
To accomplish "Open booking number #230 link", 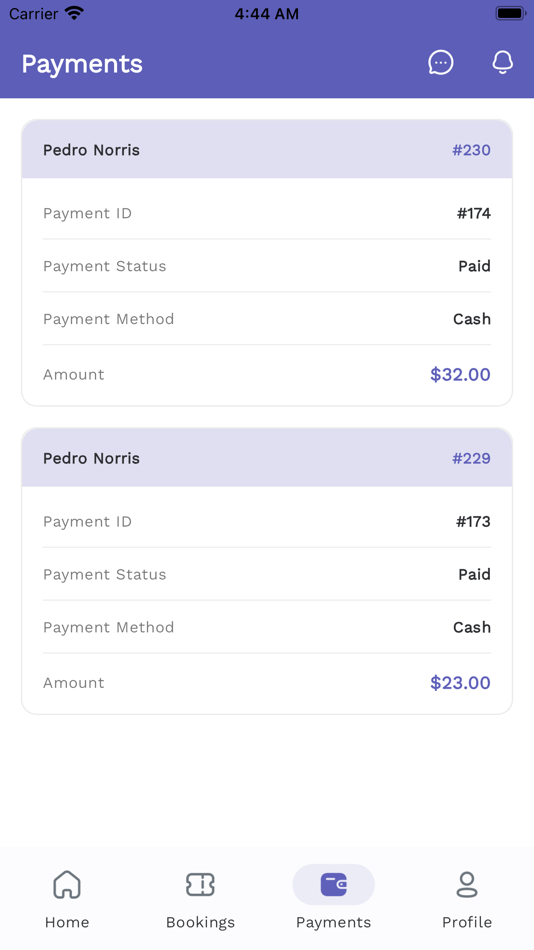I will point(471,150).
